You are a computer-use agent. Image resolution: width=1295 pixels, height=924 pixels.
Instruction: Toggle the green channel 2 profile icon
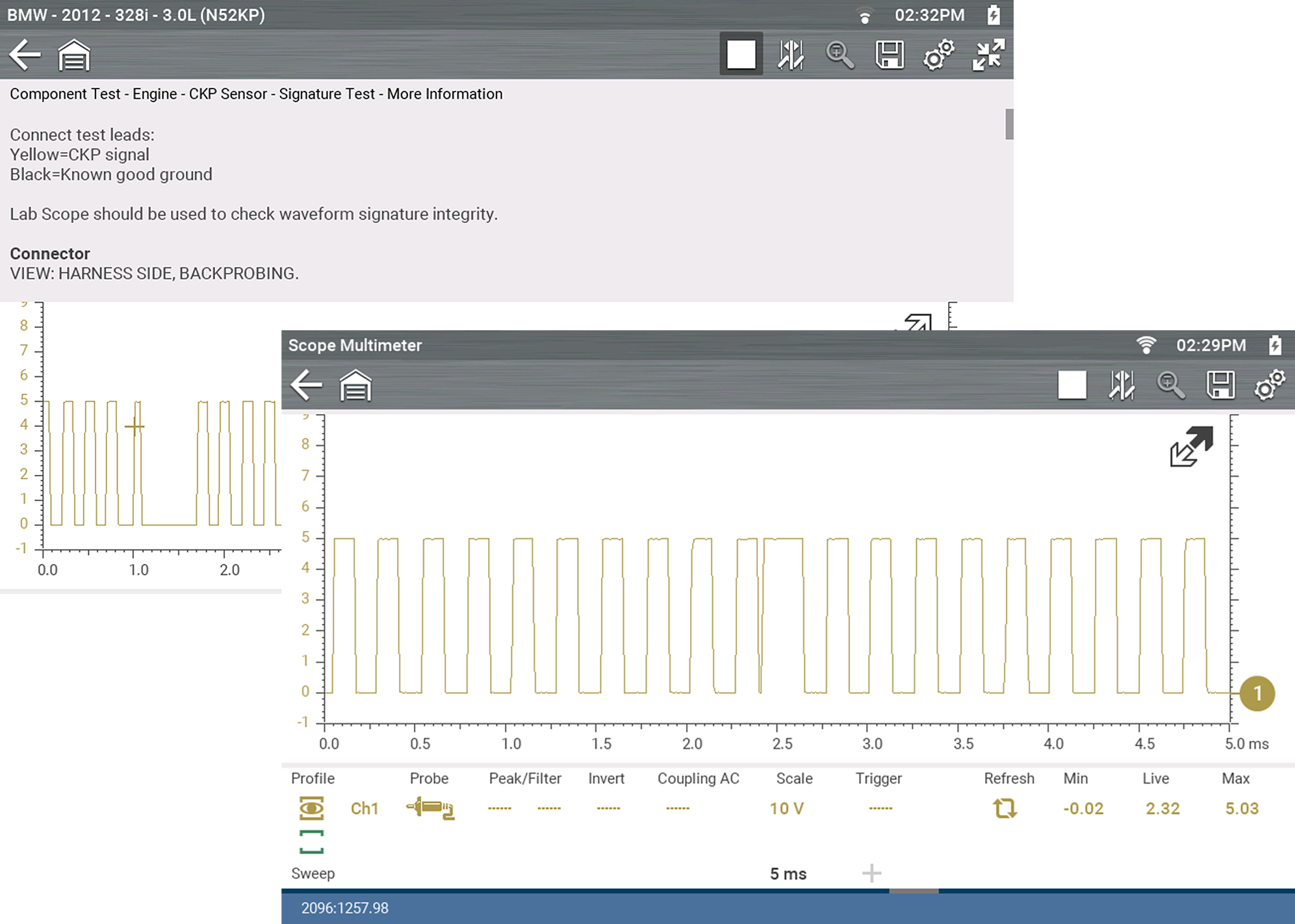(312, 841)
